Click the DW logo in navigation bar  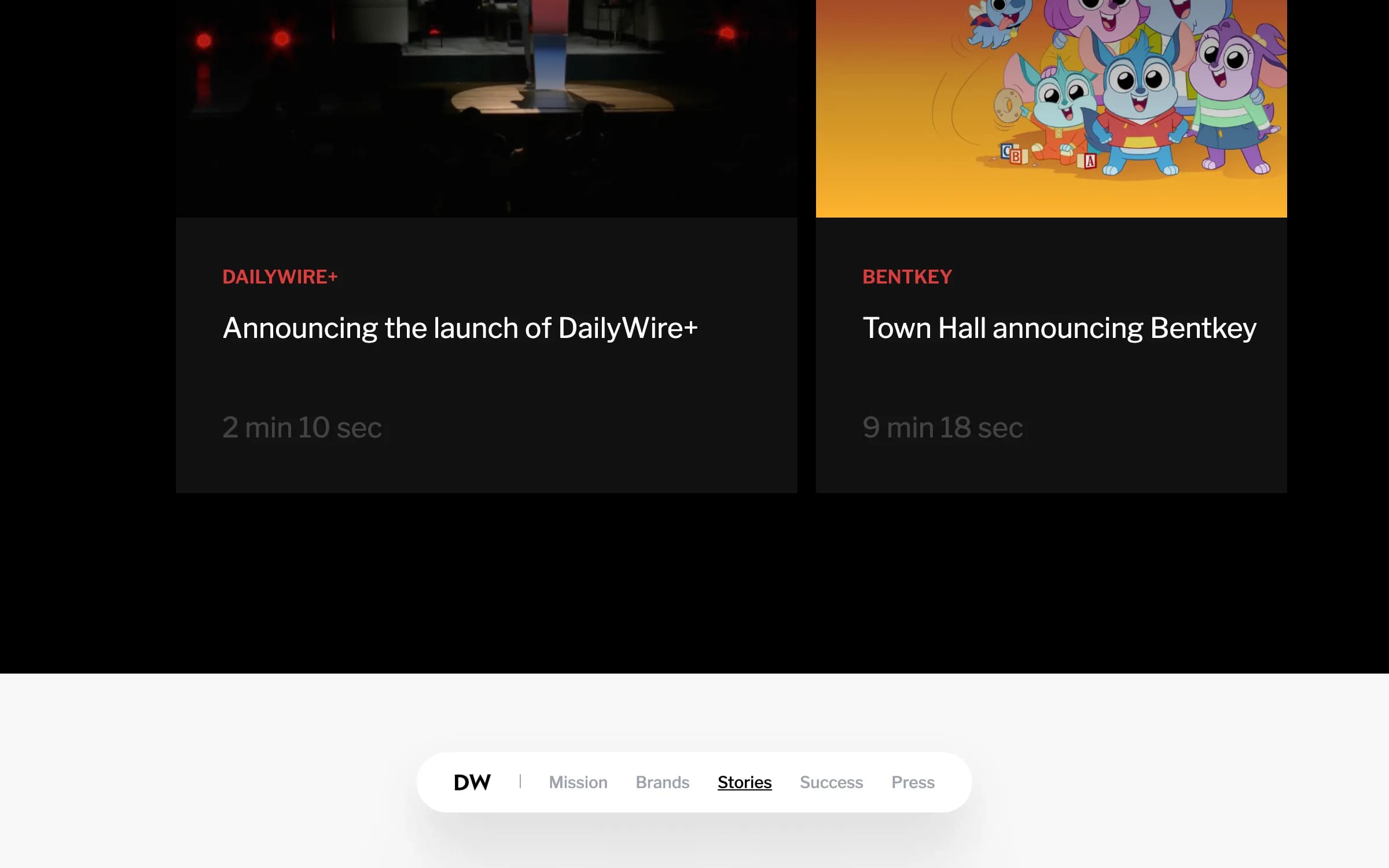472,782
